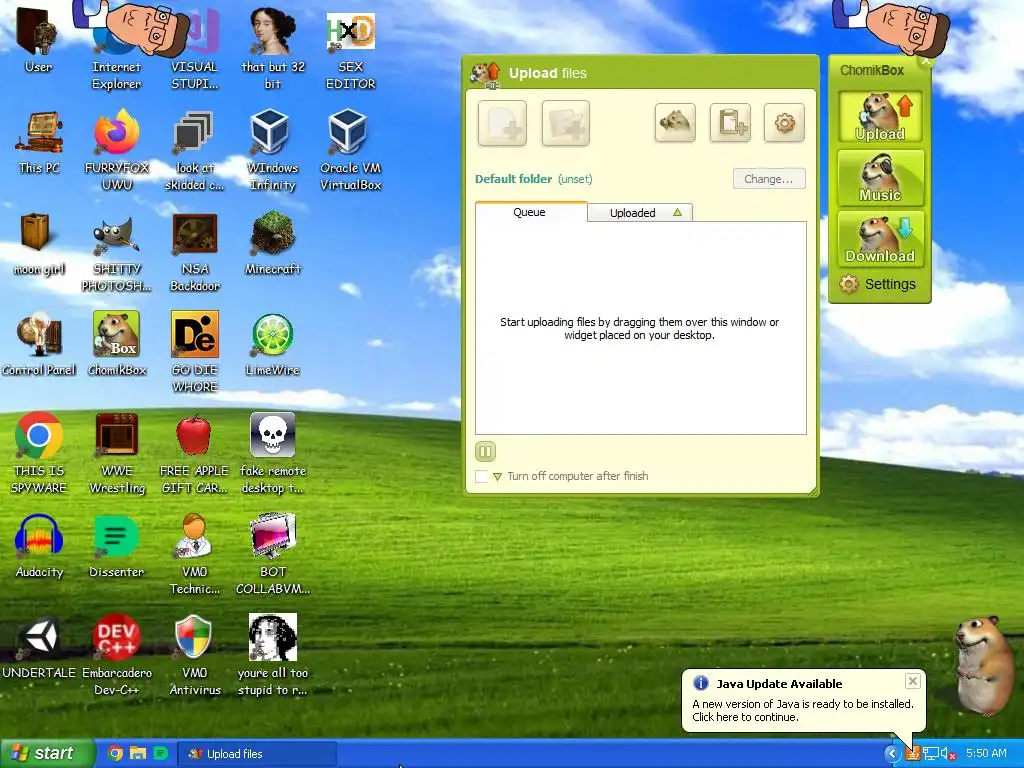Select the This PC desktop icon
This screenshot has height=768, width=1024.
(x=39, y=142)
